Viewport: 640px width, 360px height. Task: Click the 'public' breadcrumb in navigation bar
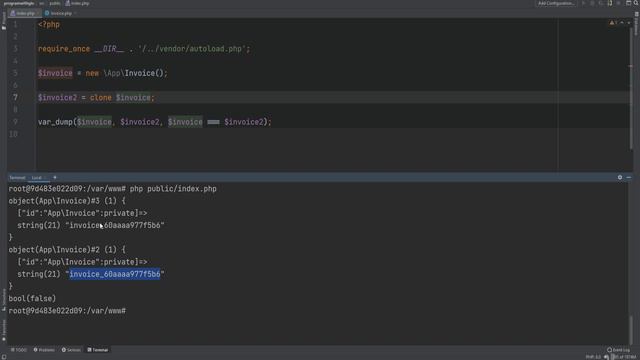54,3
